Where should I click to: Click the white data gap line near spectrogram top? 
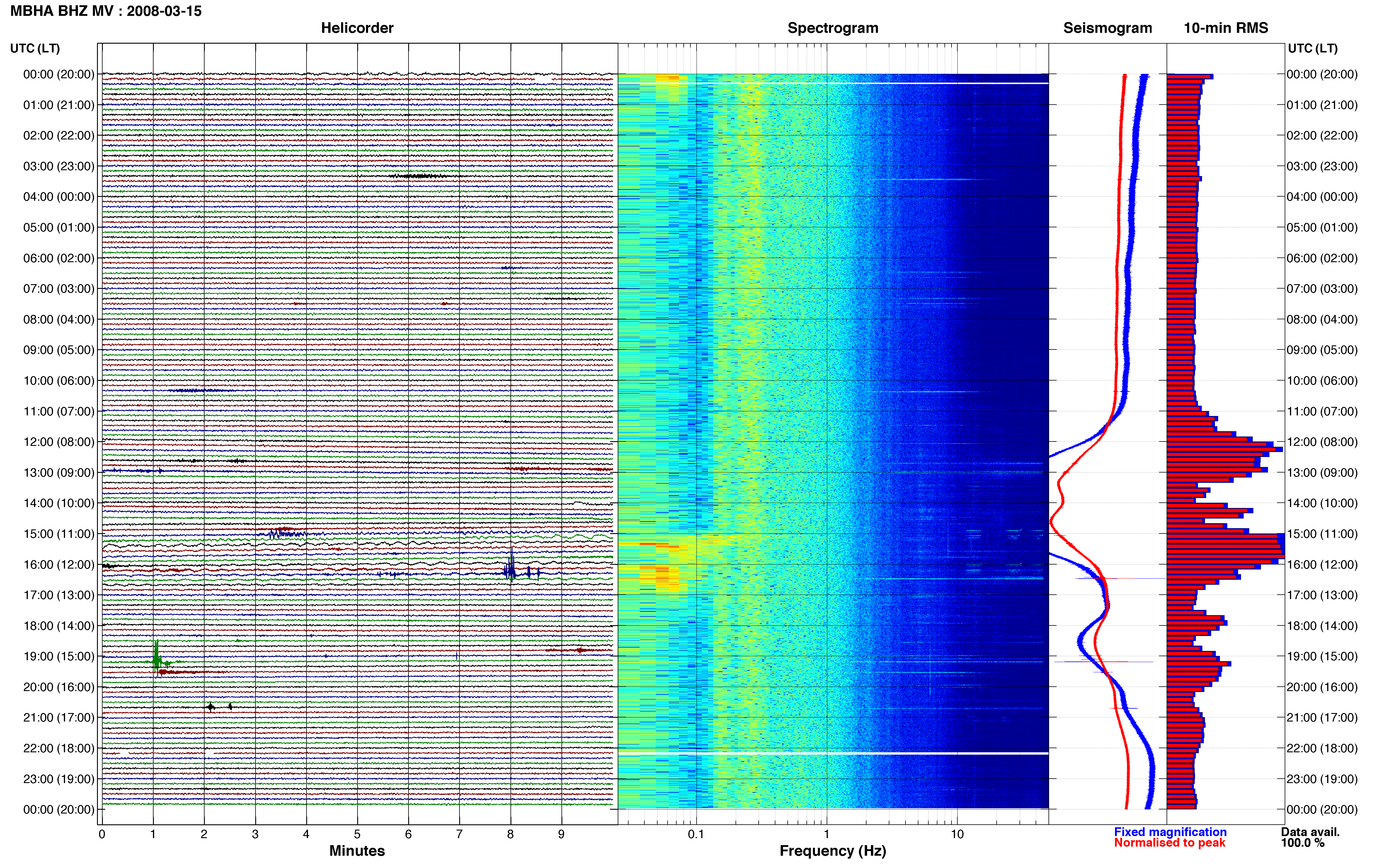coord(833,84)
